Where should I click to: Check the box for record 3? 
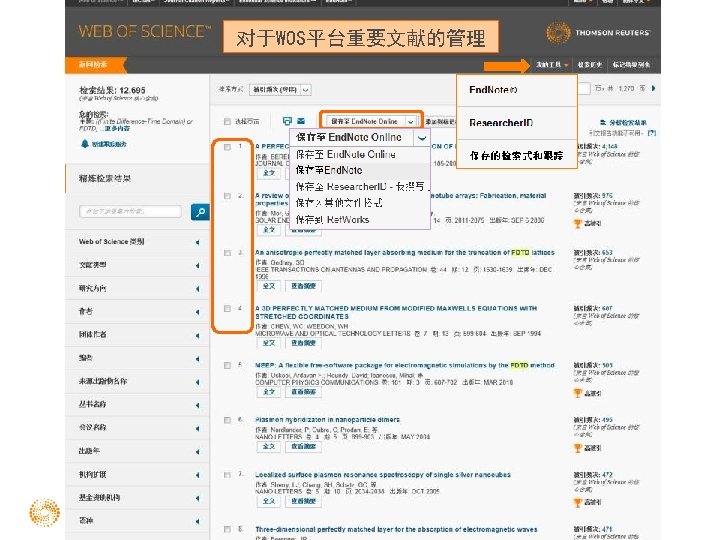(x=227, y=253)
